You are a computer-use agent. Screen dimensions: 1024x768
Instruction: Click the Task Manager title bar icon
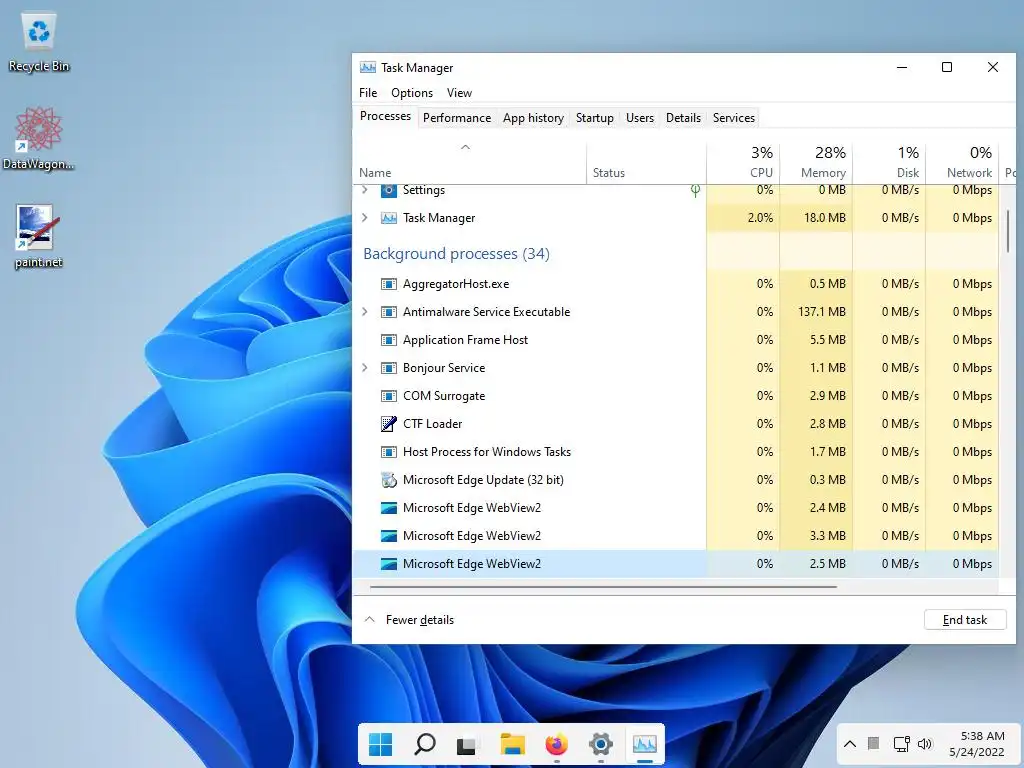click(x=368, y=67)
